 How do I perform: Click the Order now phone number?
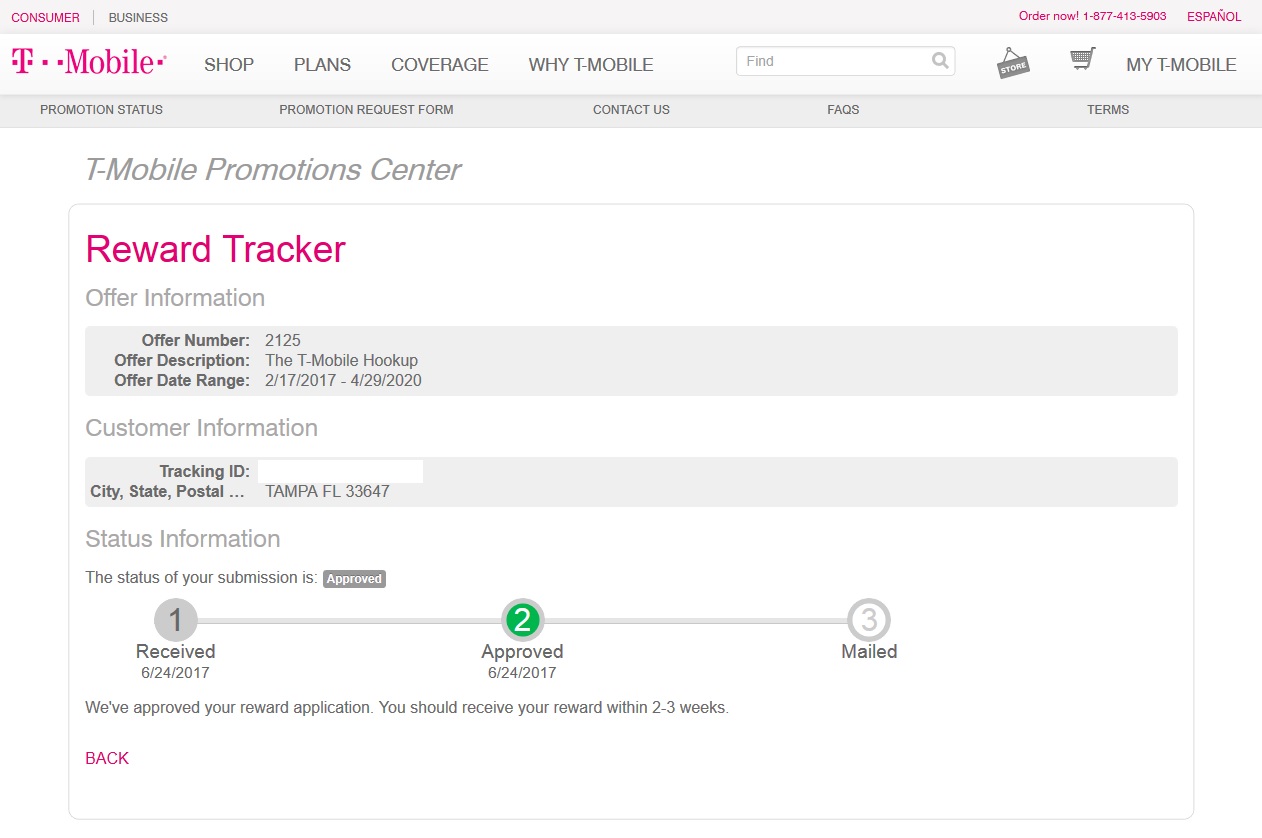tap(1092, 17)
